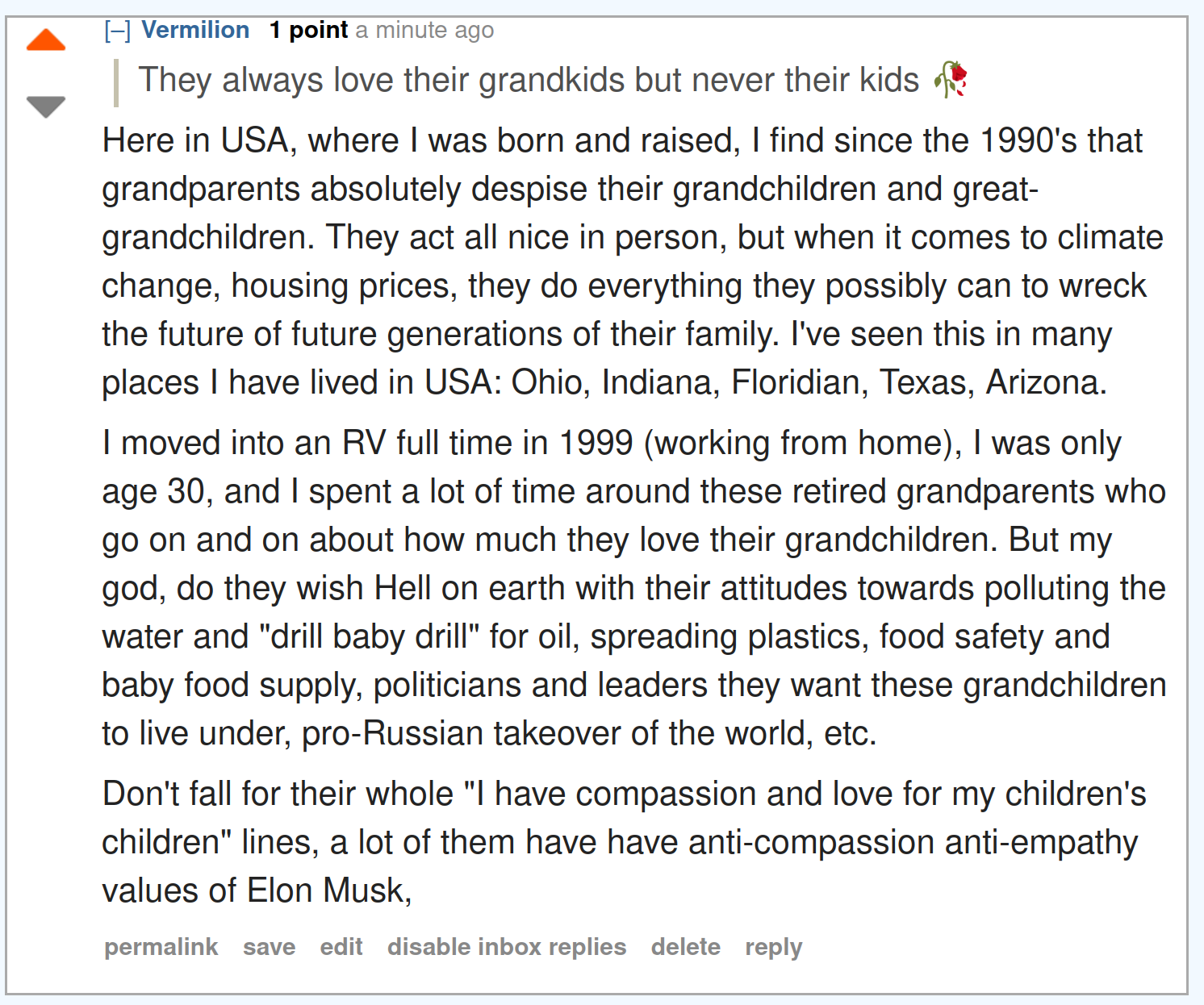Click the first paragraph about USA grandparents

tap(632, 261)
